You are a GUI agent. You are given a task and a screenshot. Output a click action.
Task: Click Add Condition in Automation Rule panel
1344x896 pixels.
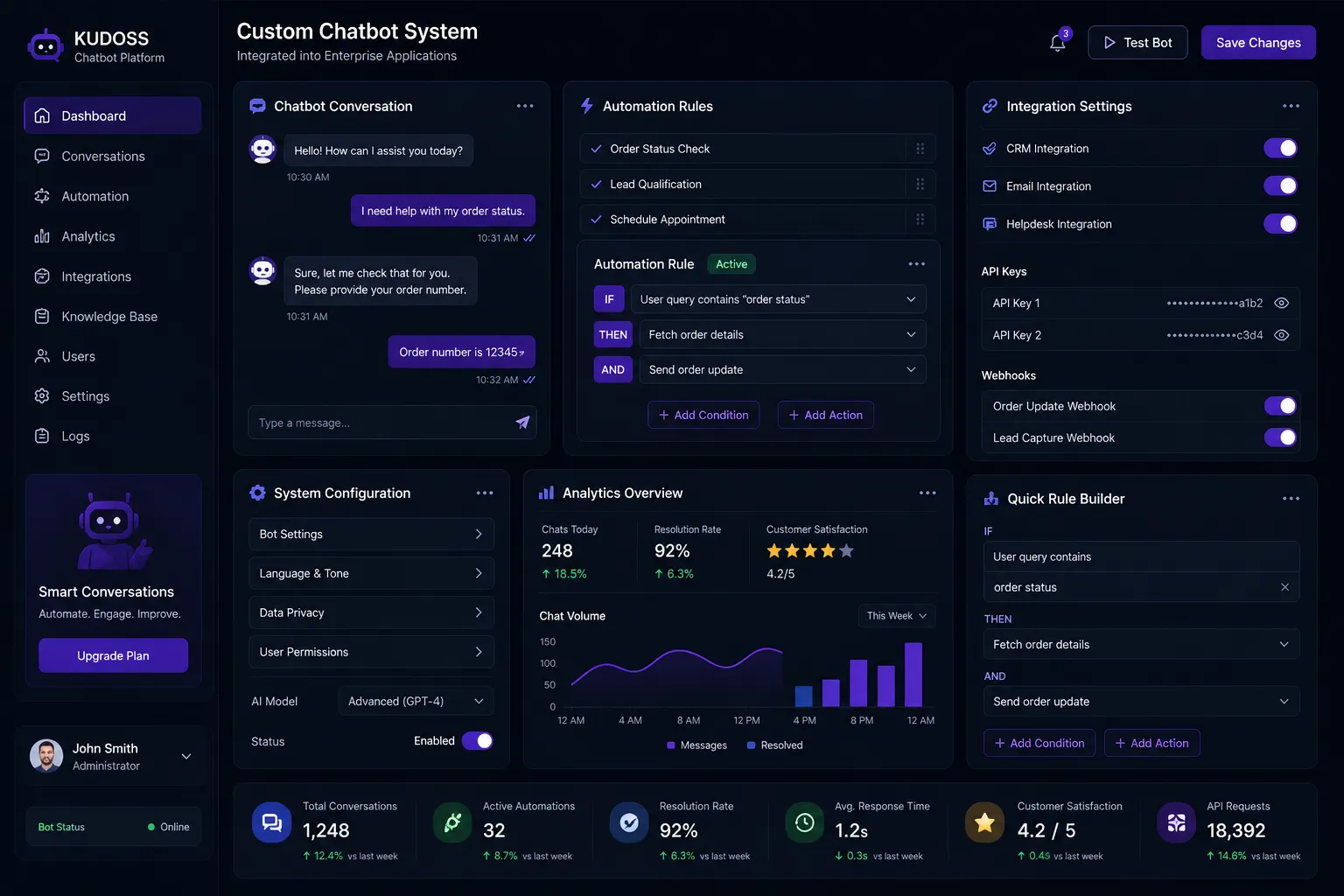[x=703, y=415]
